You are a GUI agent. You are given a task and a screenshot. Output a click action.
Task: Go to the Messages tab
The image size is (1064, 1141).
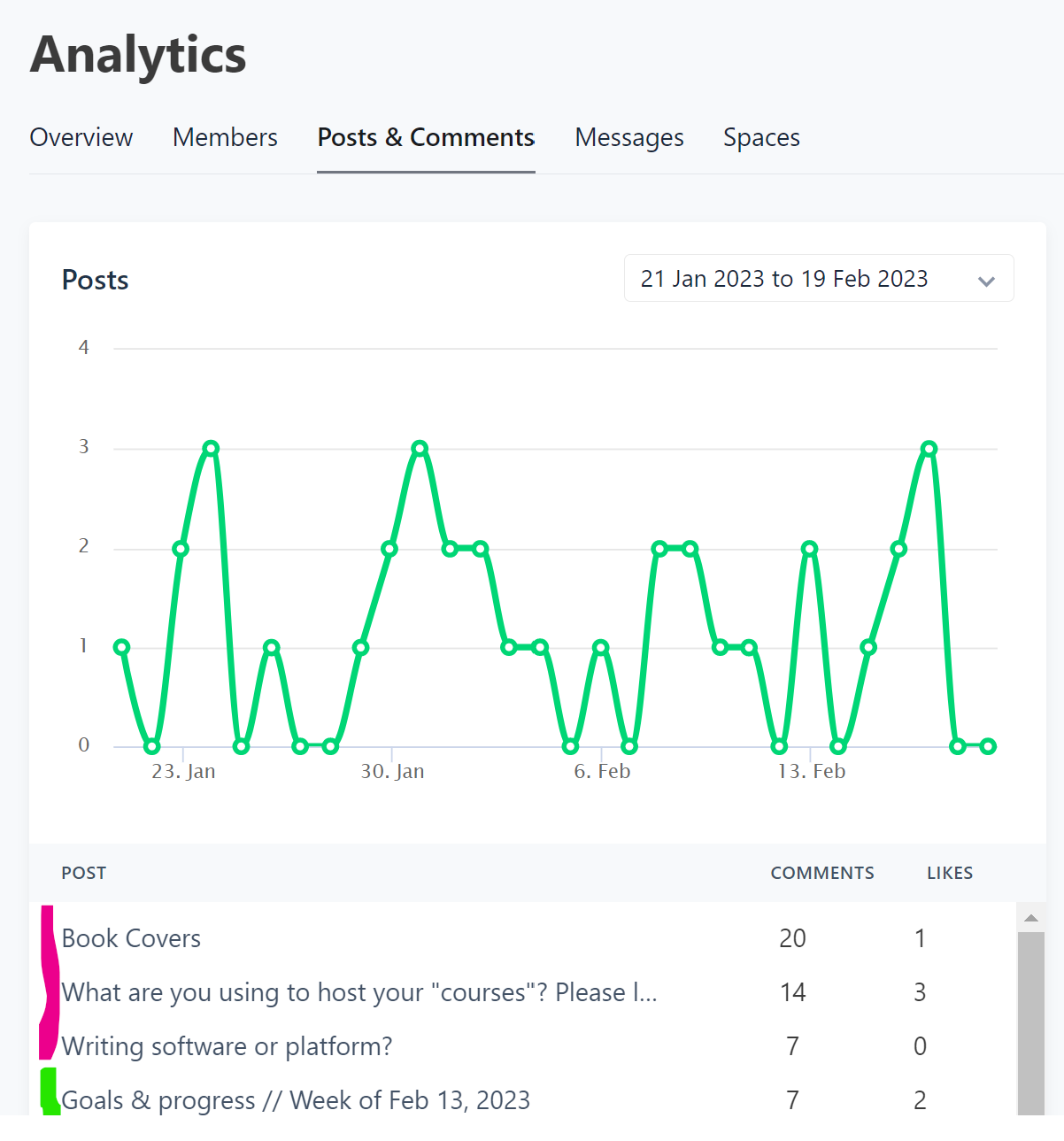[x=628, y=138]
